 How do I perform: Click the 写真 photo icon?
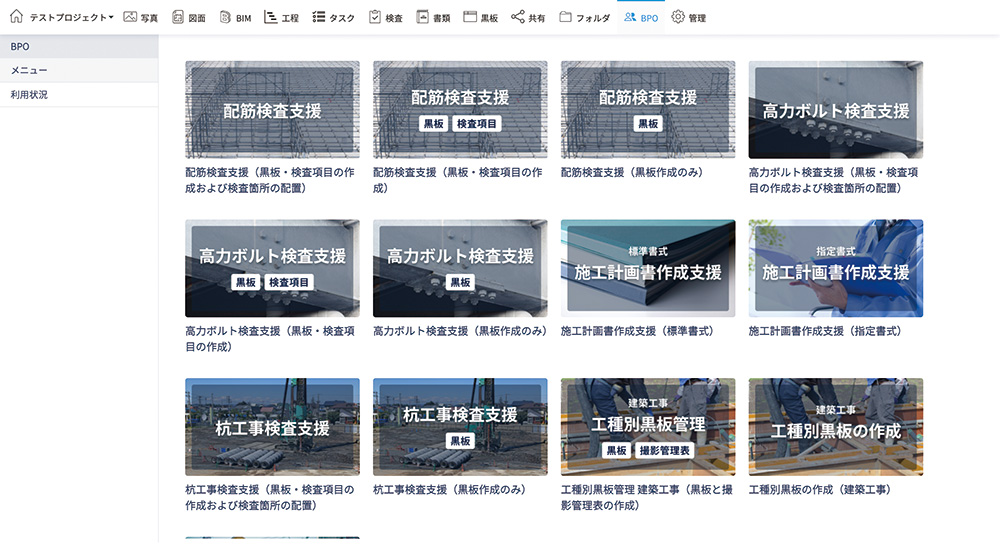(x=130, y=17)
